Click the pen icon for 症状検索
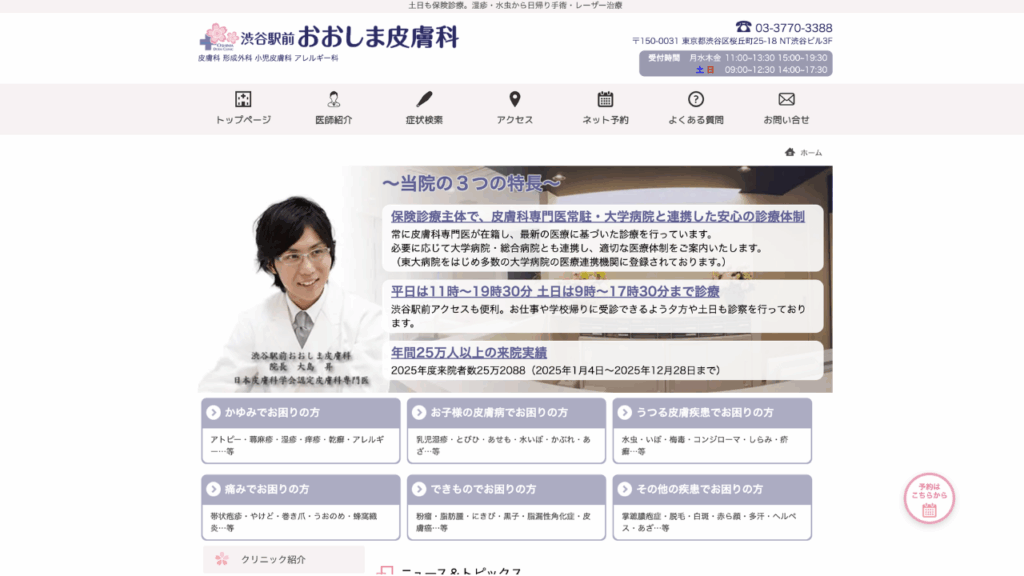The height and width of the screenshot is (576, 1024). click(x=424, y=99)
